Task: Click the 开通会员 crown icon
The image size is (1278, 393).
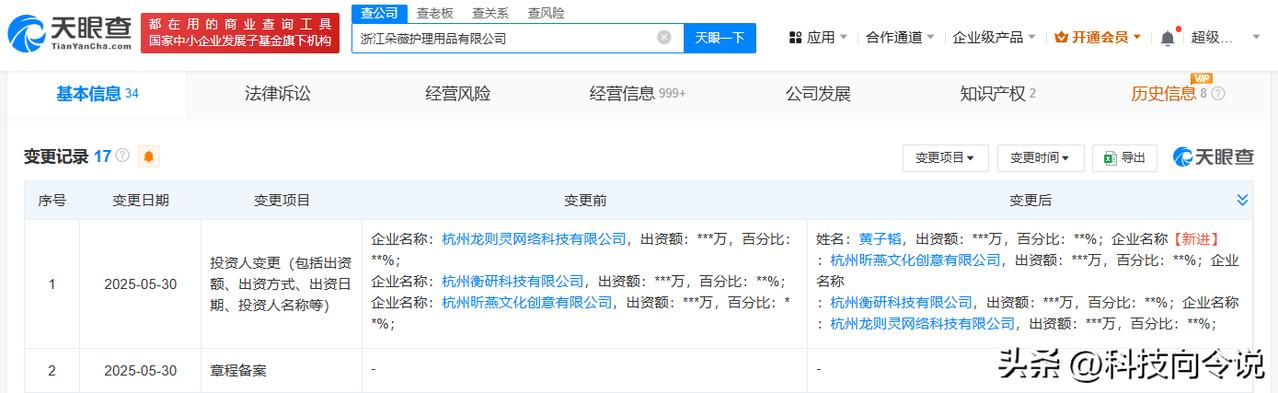Action: click(1061, 38)
